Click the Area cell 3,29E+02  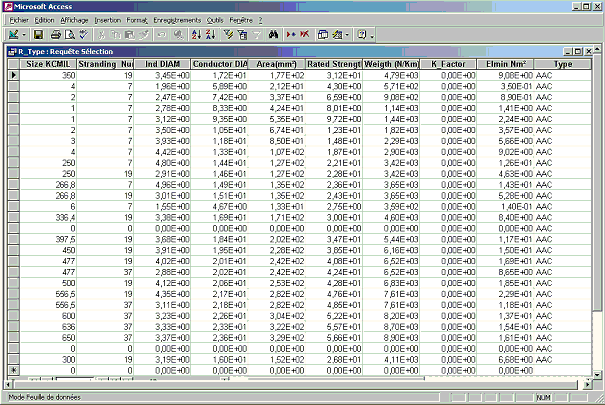point(276,338)
